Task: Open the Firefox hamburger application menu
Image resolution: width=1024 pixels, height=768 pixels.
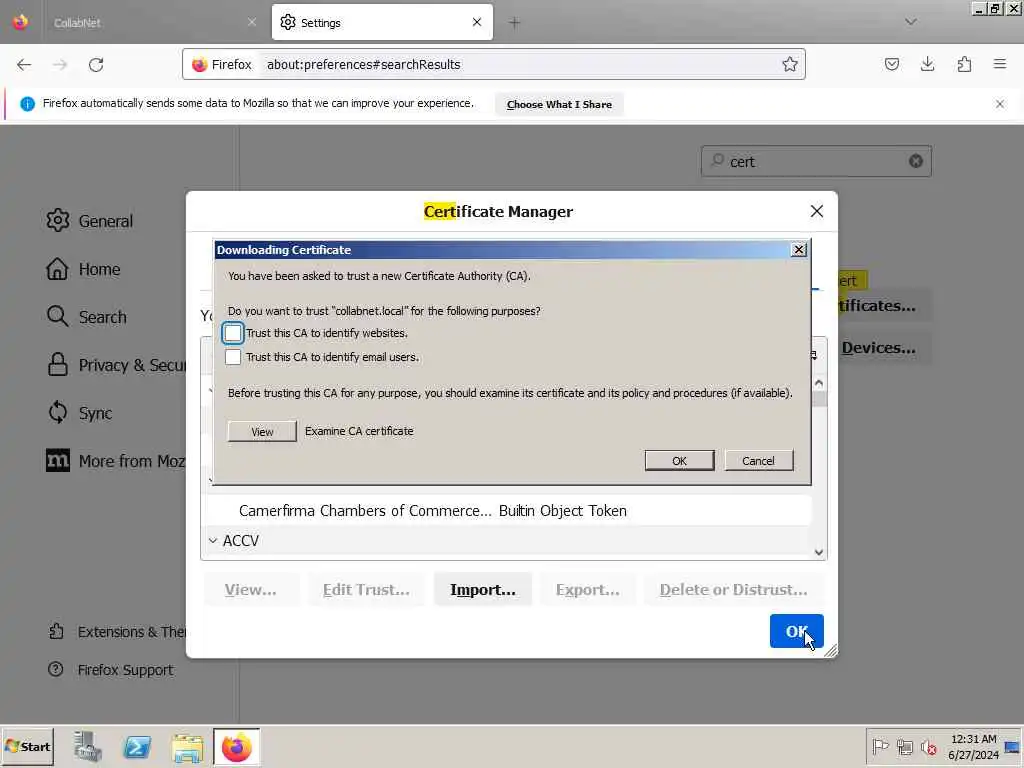Action: click(1000, 64)
